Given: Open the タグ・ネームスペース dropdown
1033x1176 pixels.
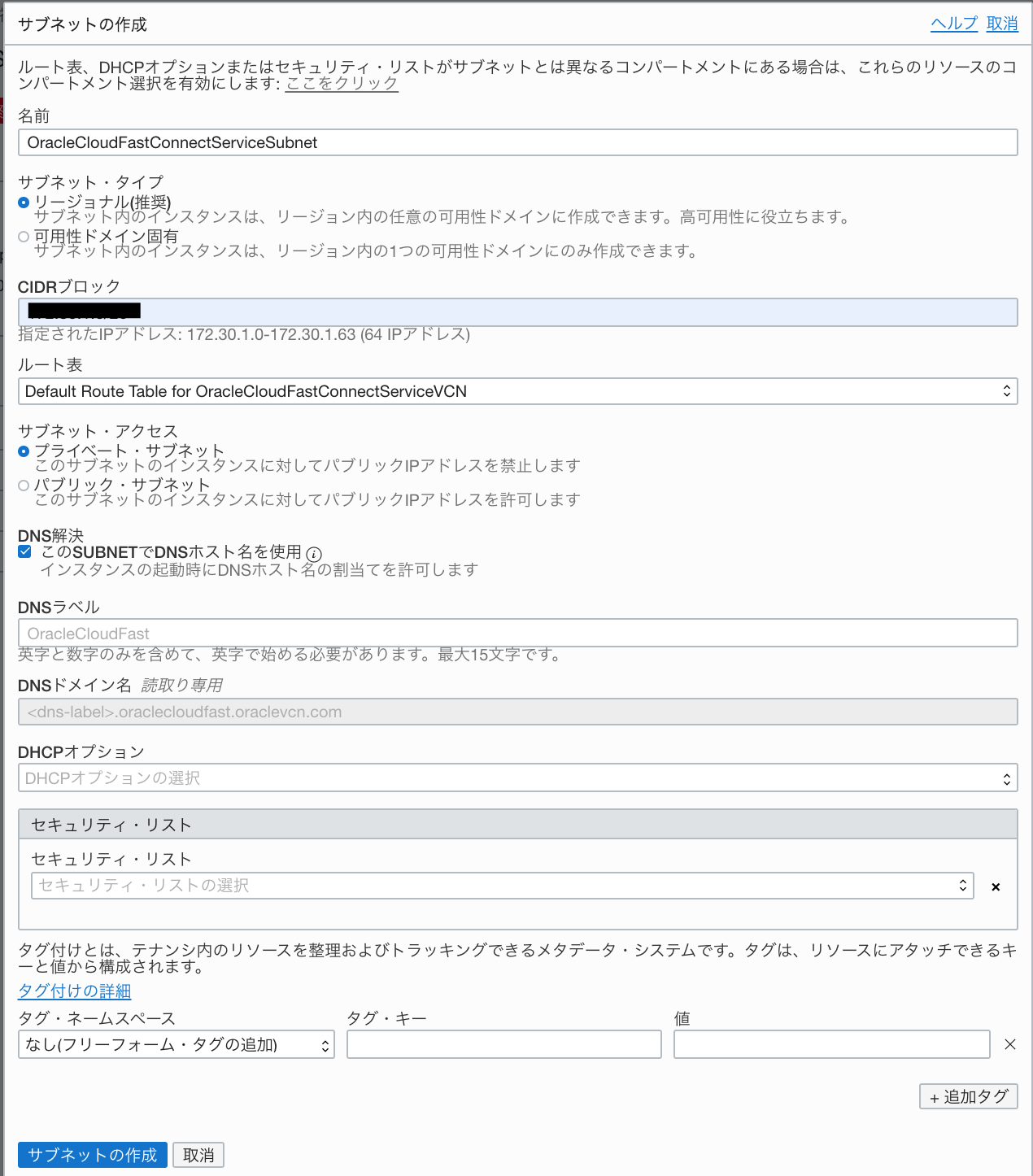Looking at the screenshot, I should (177, 1044).
